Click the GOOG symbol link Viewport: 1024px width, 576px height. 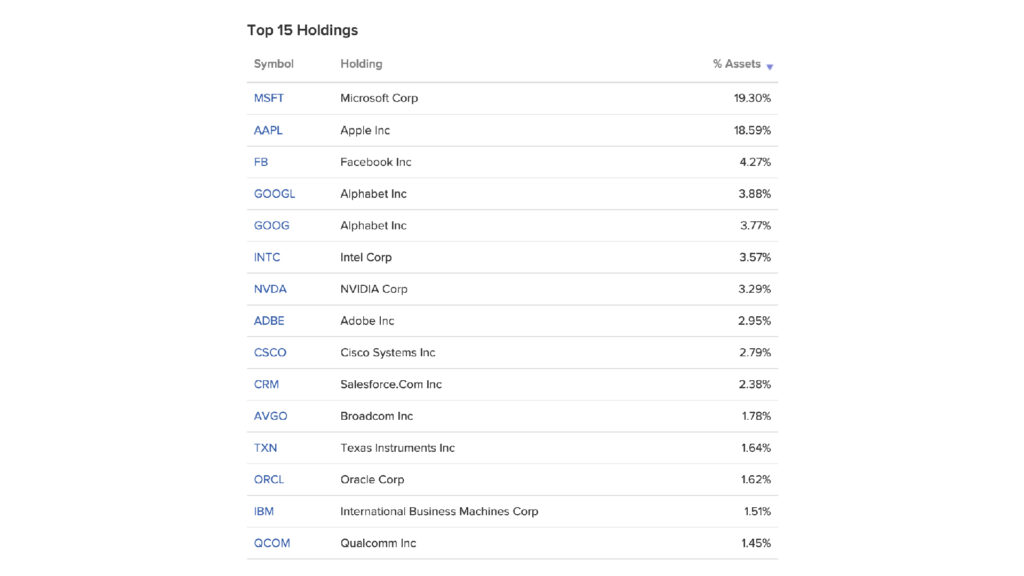click(x=271, y=225)
